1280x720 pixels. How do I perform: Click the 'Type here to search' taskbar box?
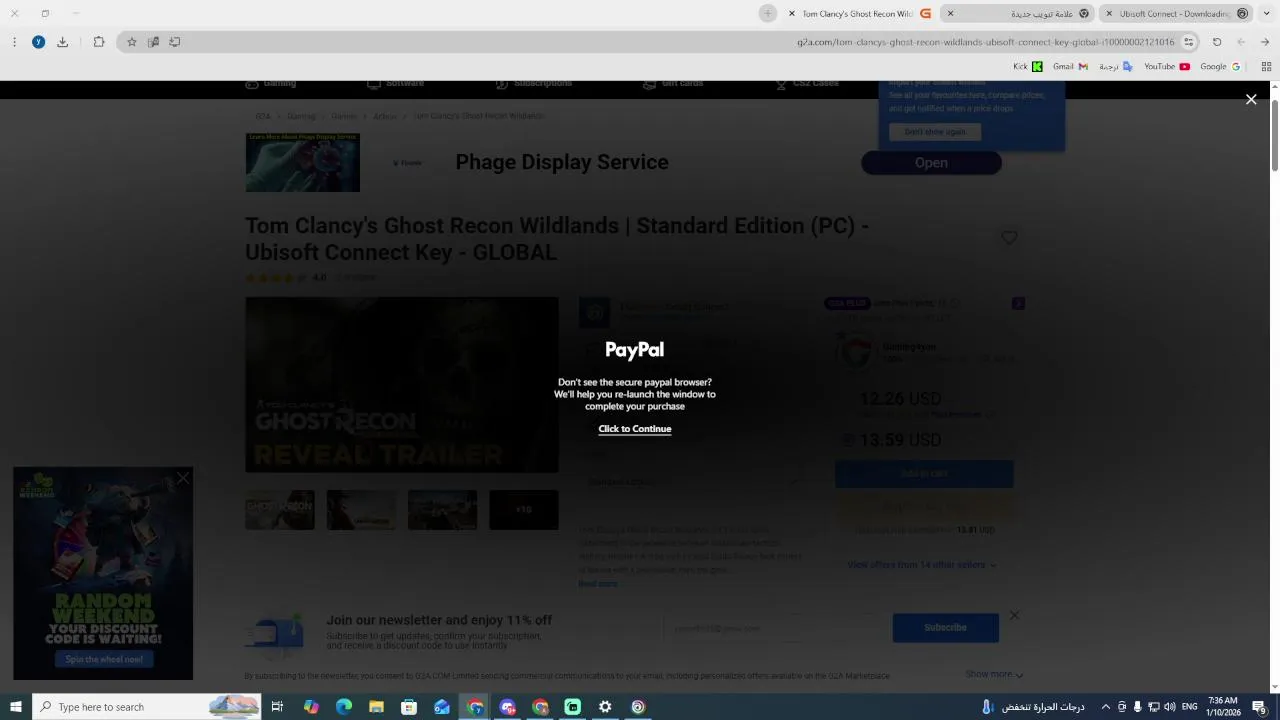pos(146,707)
